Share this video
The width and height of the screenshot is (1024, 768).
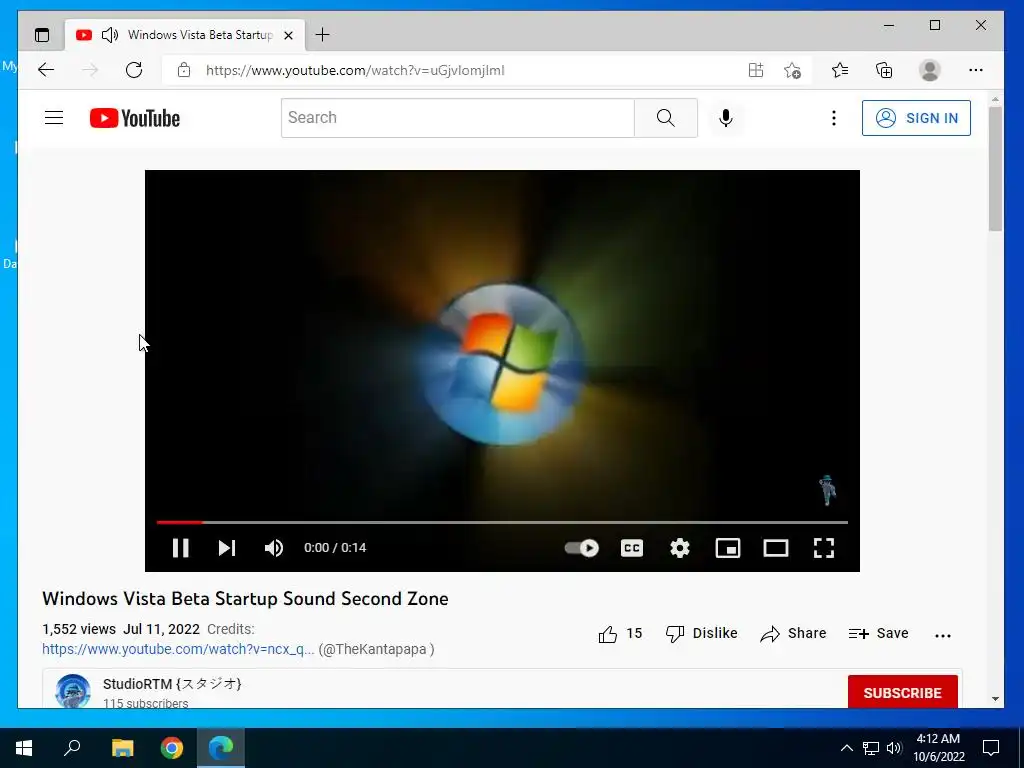[793, 633]
